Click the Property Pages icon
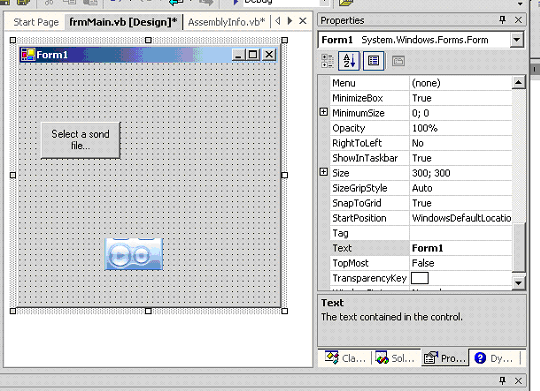 pos(398,61)
